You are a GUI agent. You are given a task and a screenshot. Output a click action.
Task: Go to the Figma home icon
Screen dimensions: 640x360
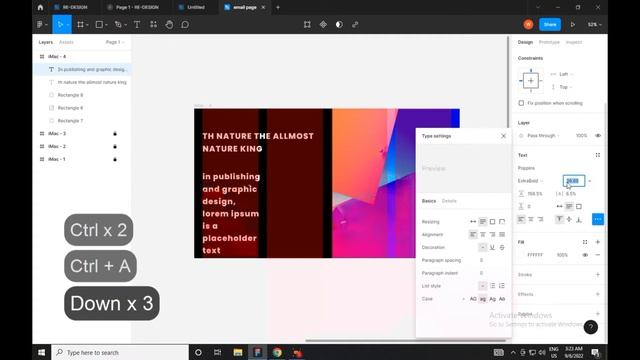(40, 7)
